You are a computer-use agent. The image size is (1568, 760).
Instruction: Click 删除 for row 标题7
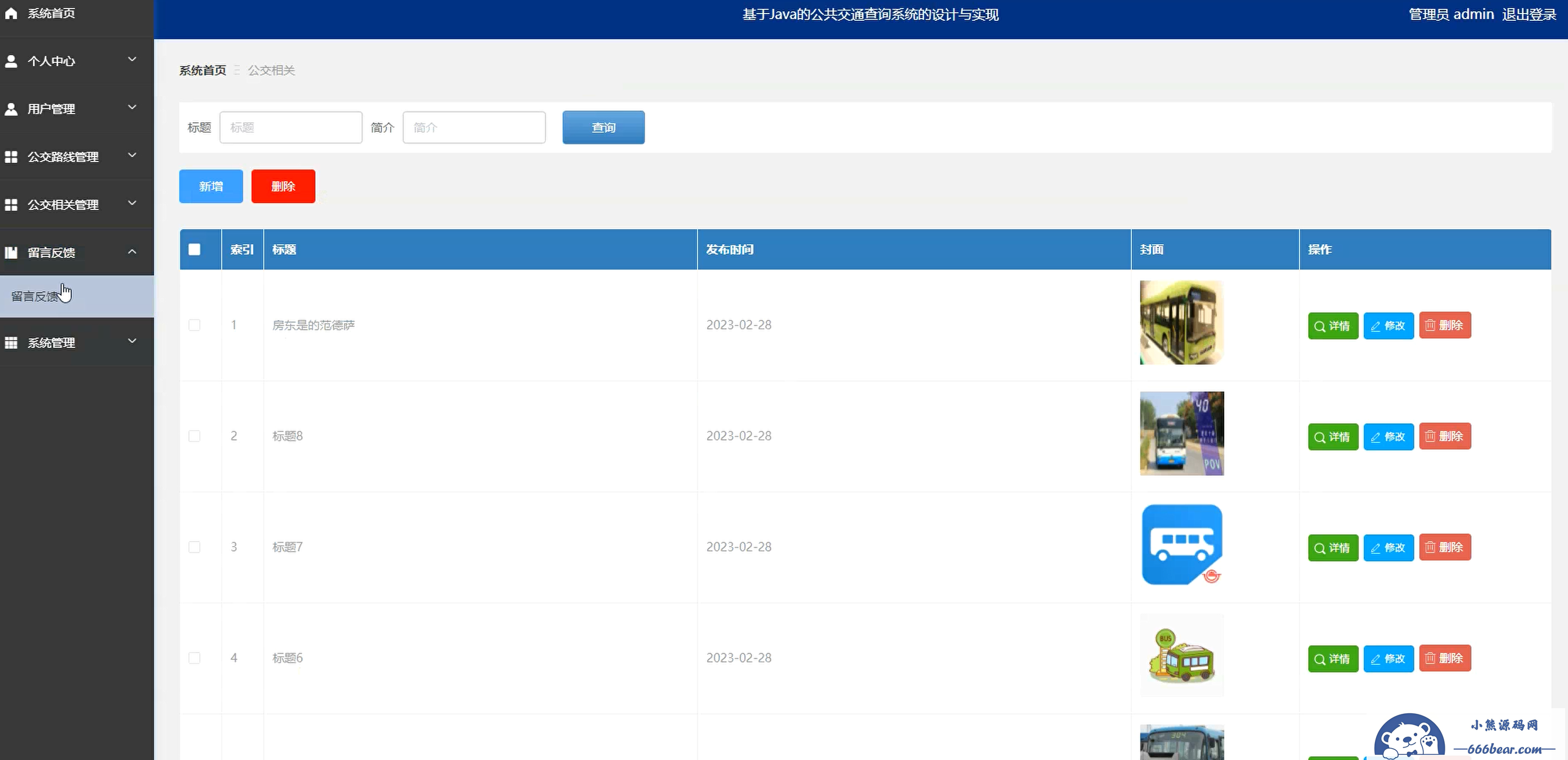tap(1445, 547)
